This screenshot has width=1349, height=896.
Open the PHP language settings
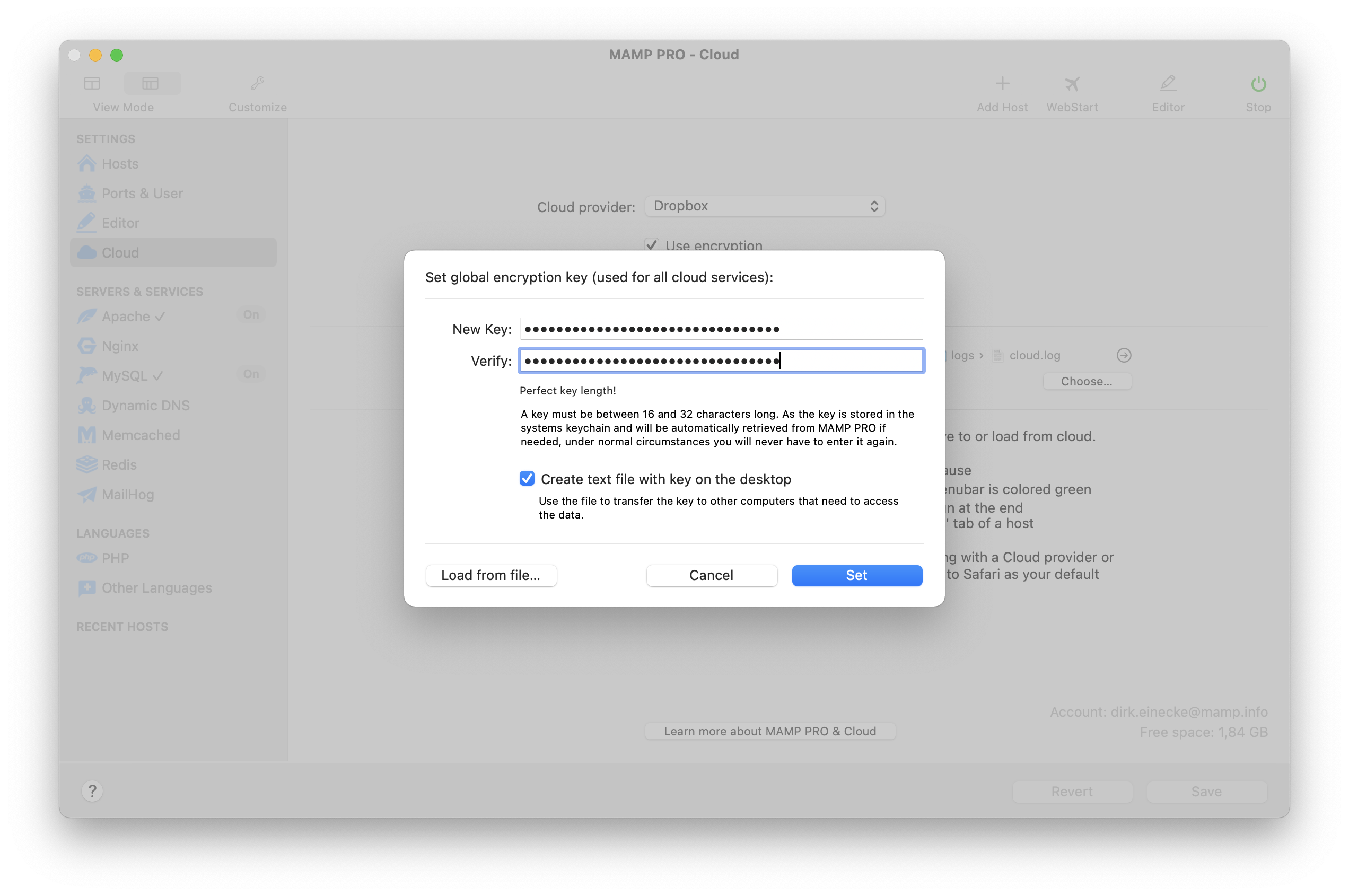(x=115, y=558)
